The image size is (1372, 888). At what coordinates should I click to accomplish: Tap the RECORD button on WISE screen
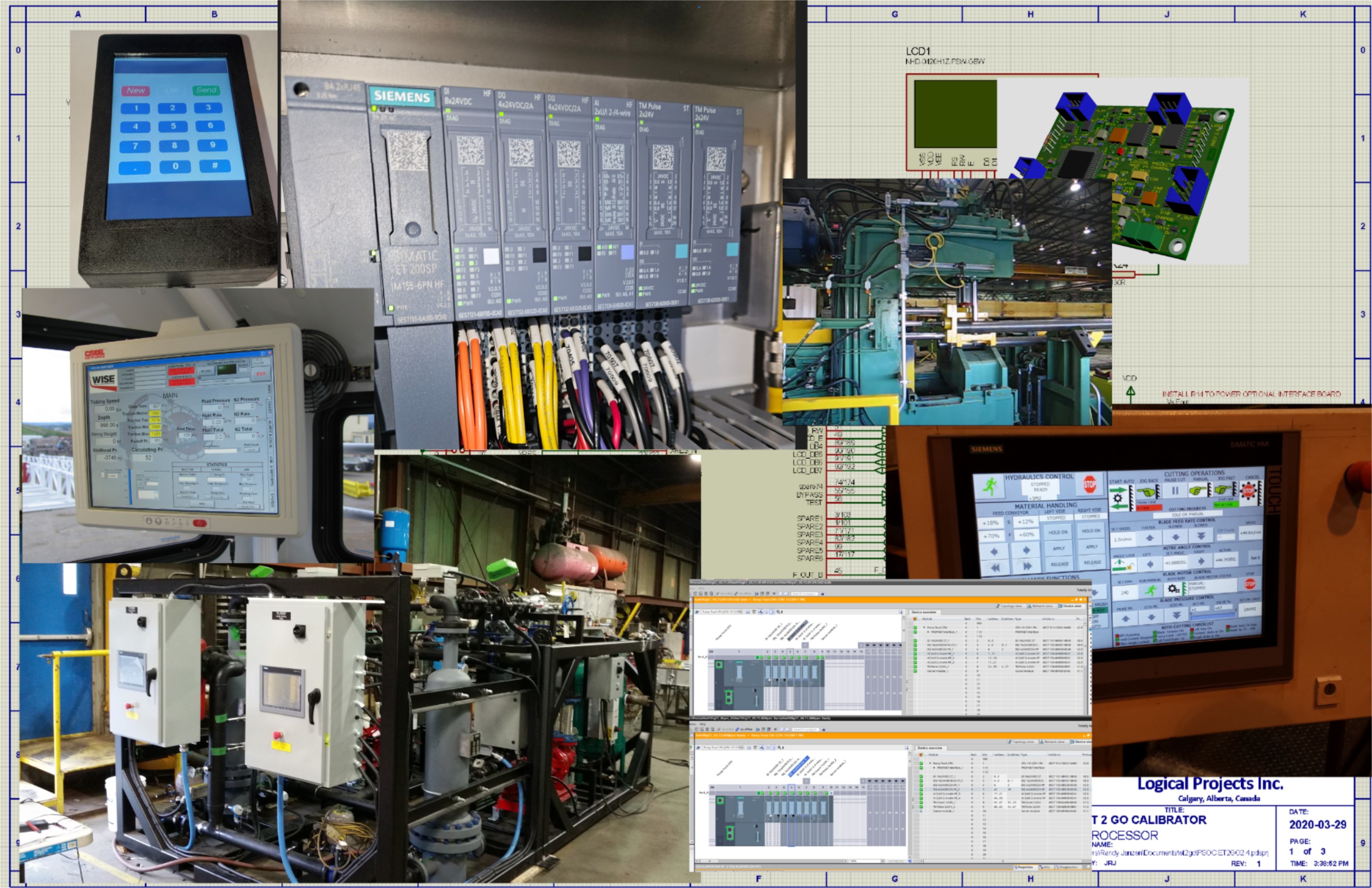(207, 371)
